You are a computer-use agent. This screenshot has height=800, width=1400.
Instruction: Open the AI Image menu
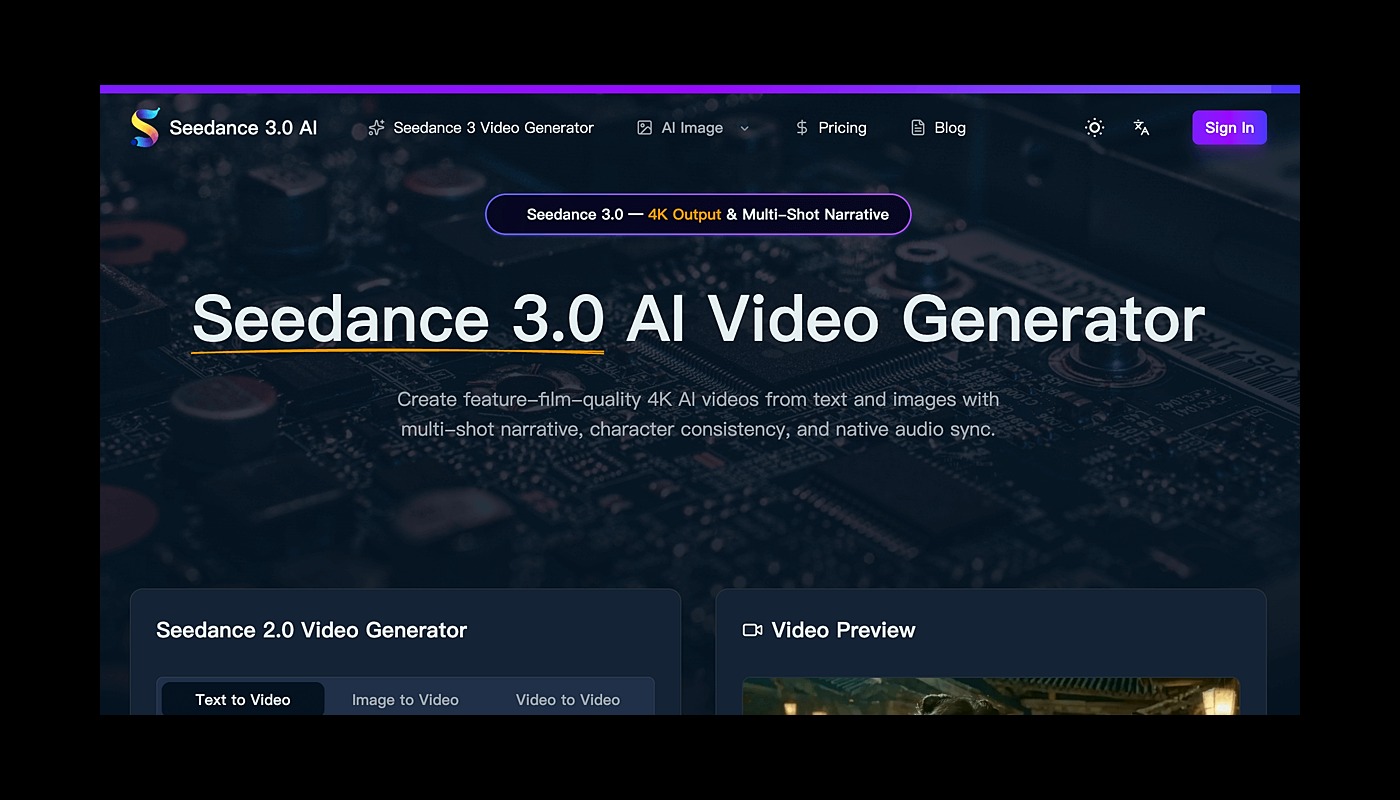pyautogui.click(x=693, y=128)
